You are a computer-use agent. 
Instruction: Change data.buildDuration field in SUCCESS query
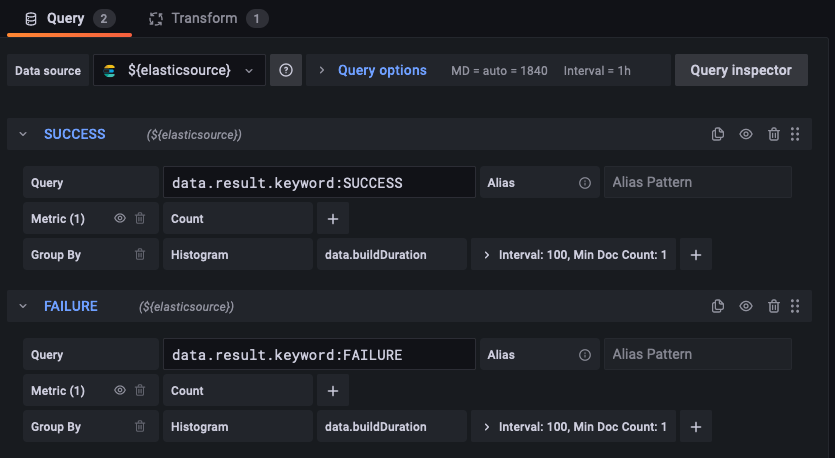pos(392,255)
